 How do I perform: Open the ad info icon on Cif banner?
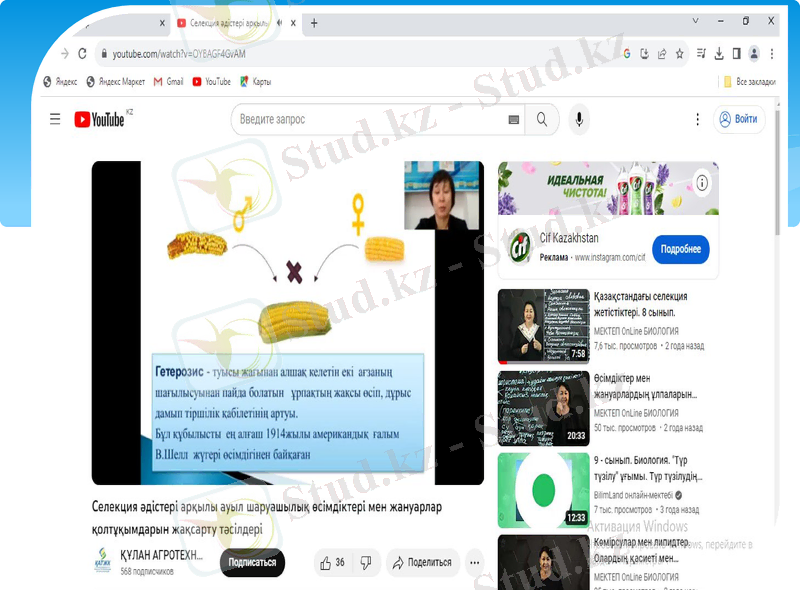coord(703,183)
